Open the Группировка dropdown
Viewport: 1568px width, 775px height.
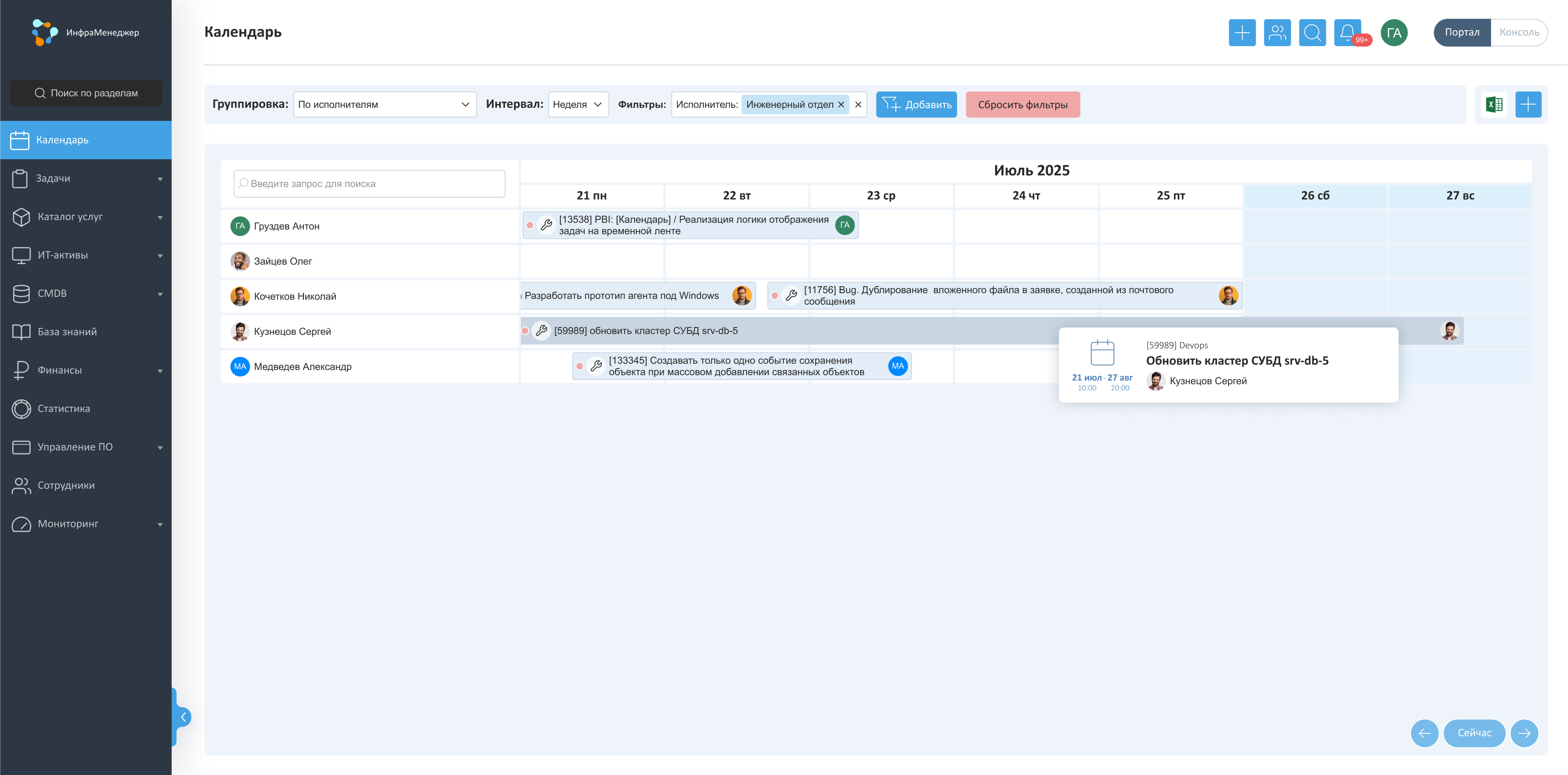(384, 105)
